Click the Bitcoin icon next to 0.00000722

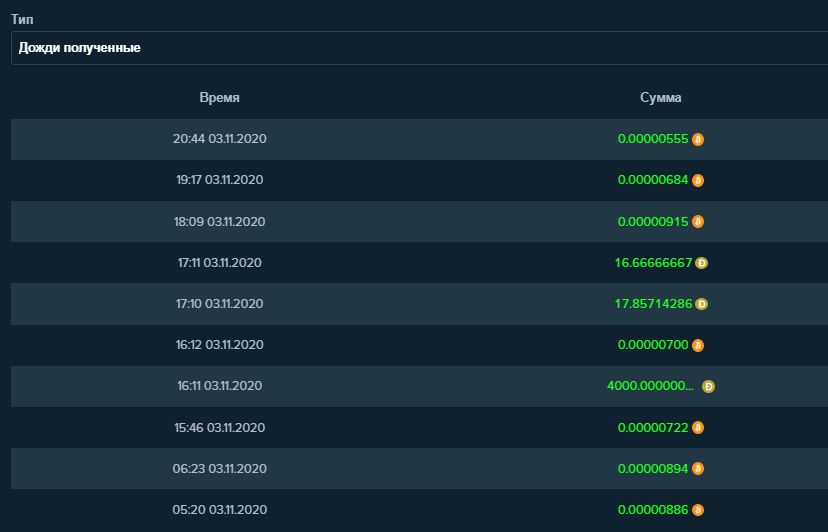coord(698,427)
